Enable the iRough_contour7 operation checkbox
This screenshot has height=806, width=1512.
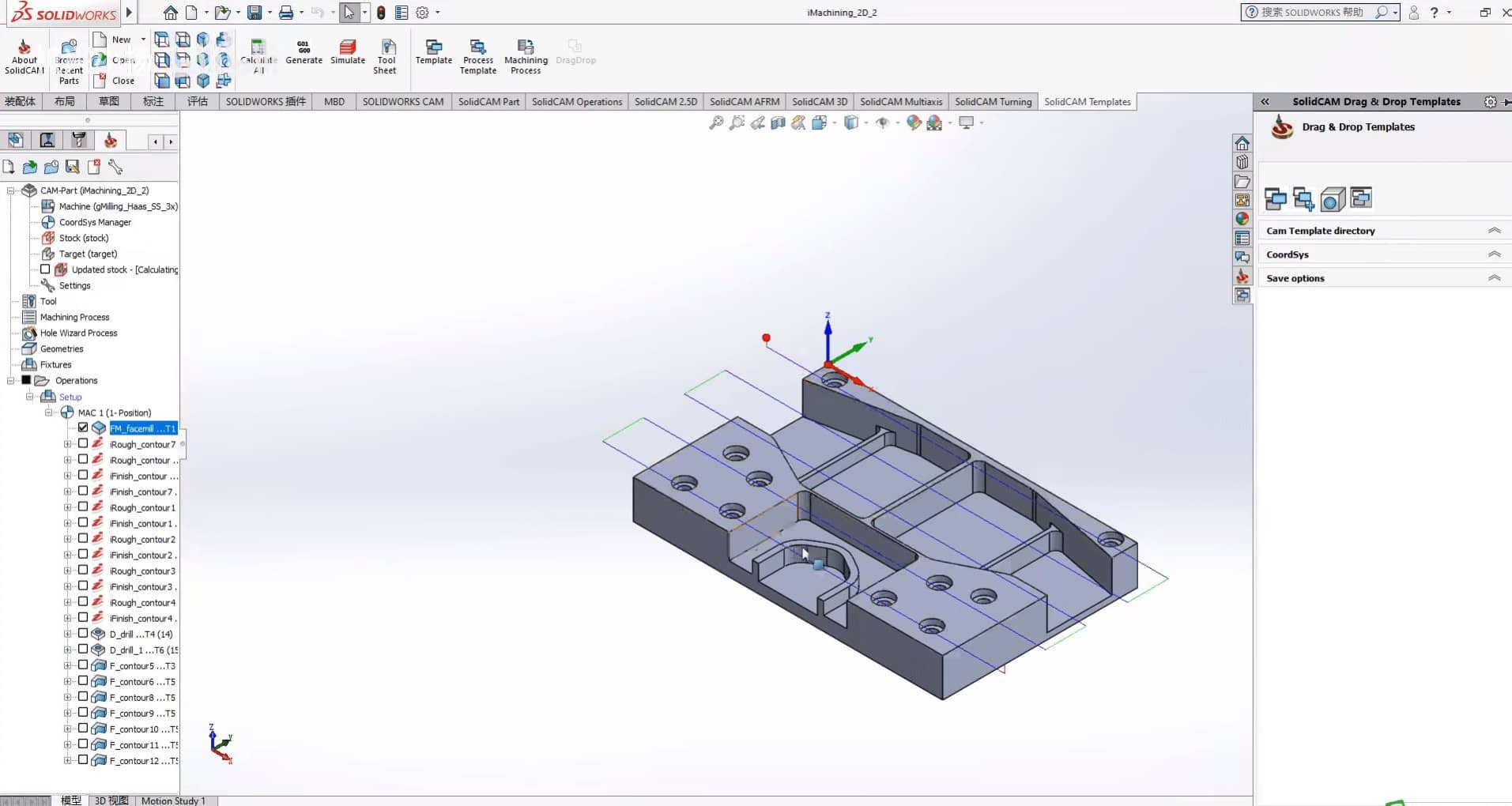coord(82,443)
